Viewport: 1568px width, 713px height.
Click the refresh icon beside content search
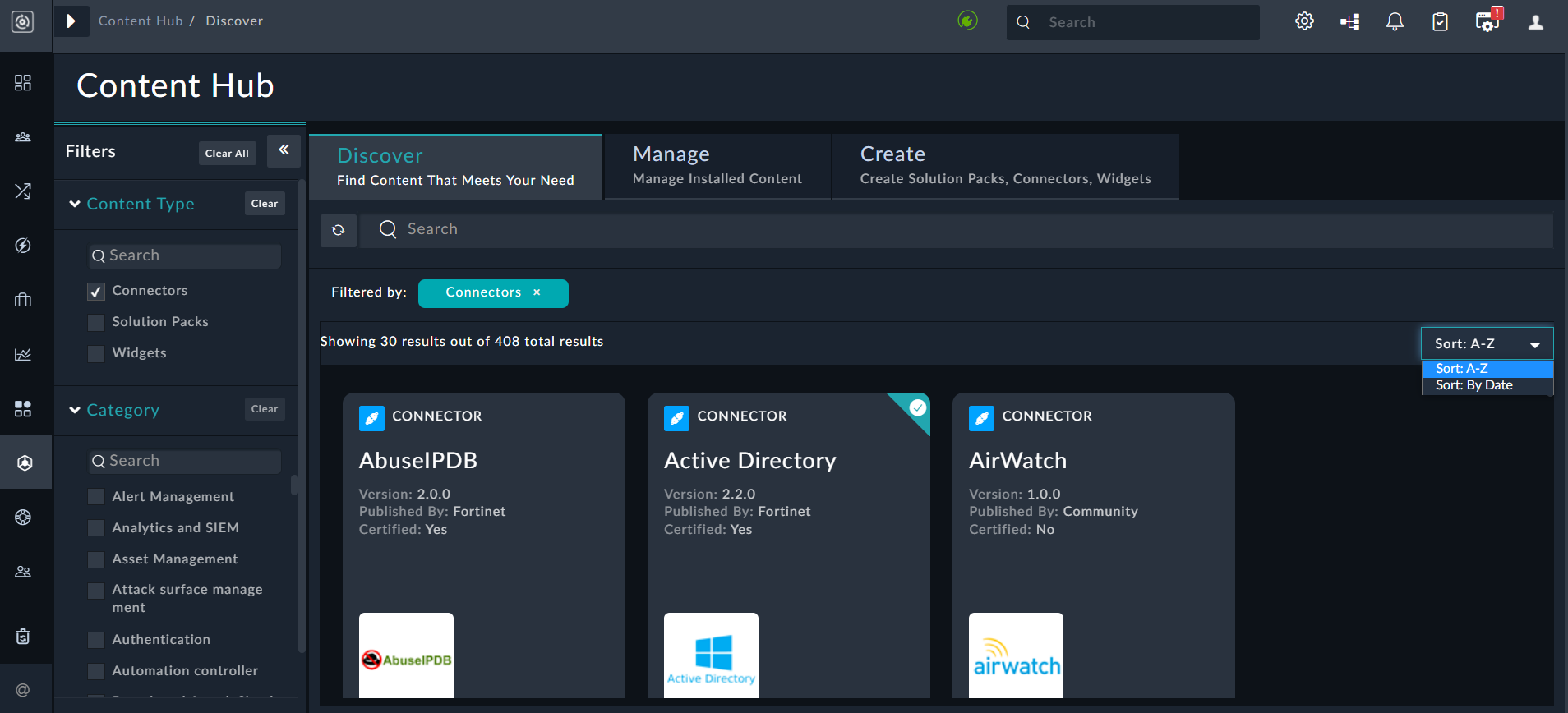coord(339,230)
